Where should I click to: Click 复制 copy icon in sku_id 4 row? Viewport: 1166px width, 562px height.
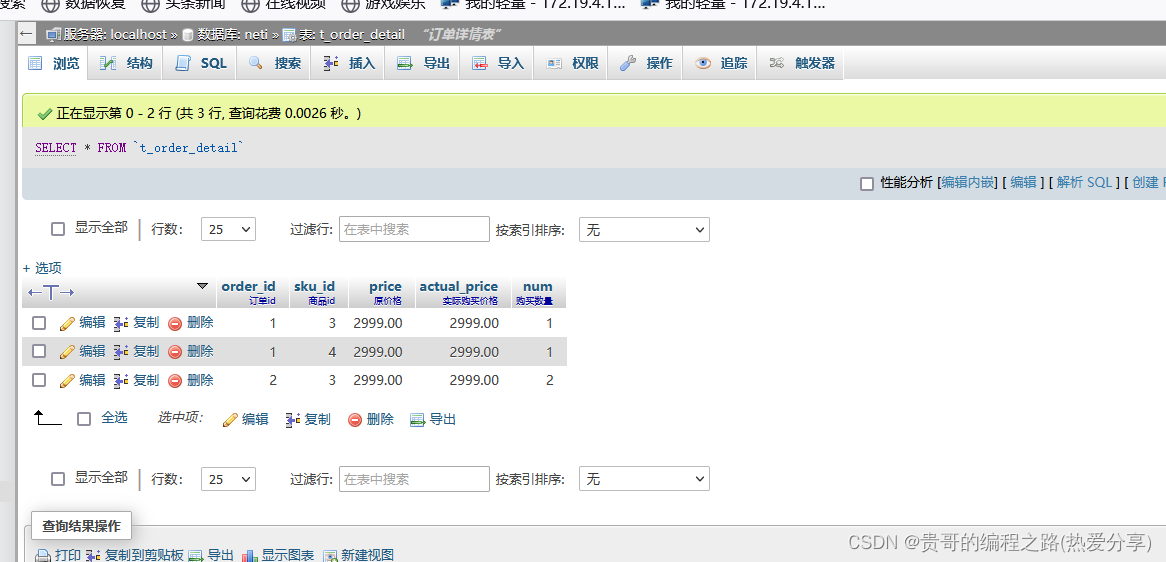(121, 352)
